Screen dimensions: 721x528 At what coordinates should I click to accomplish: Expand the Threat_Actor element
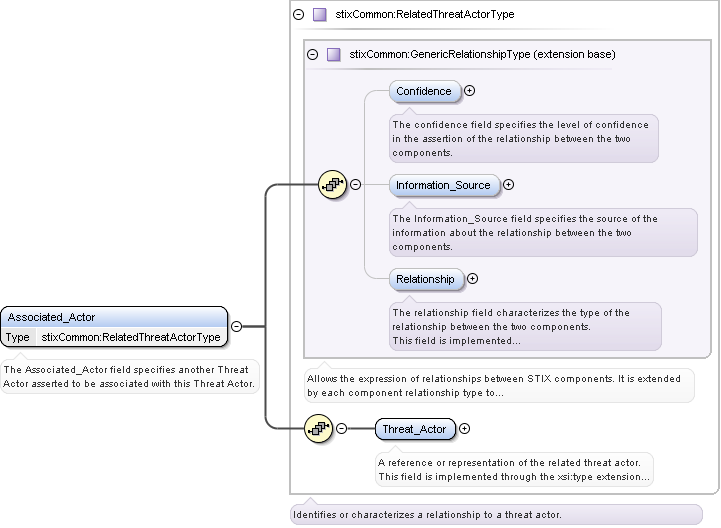pos(464,429)
